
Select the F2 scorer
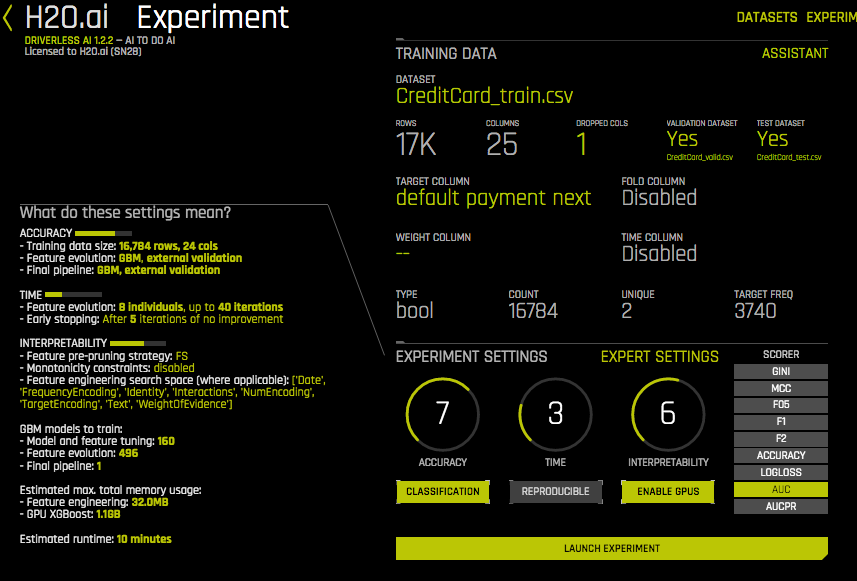(x=780, y=439)
